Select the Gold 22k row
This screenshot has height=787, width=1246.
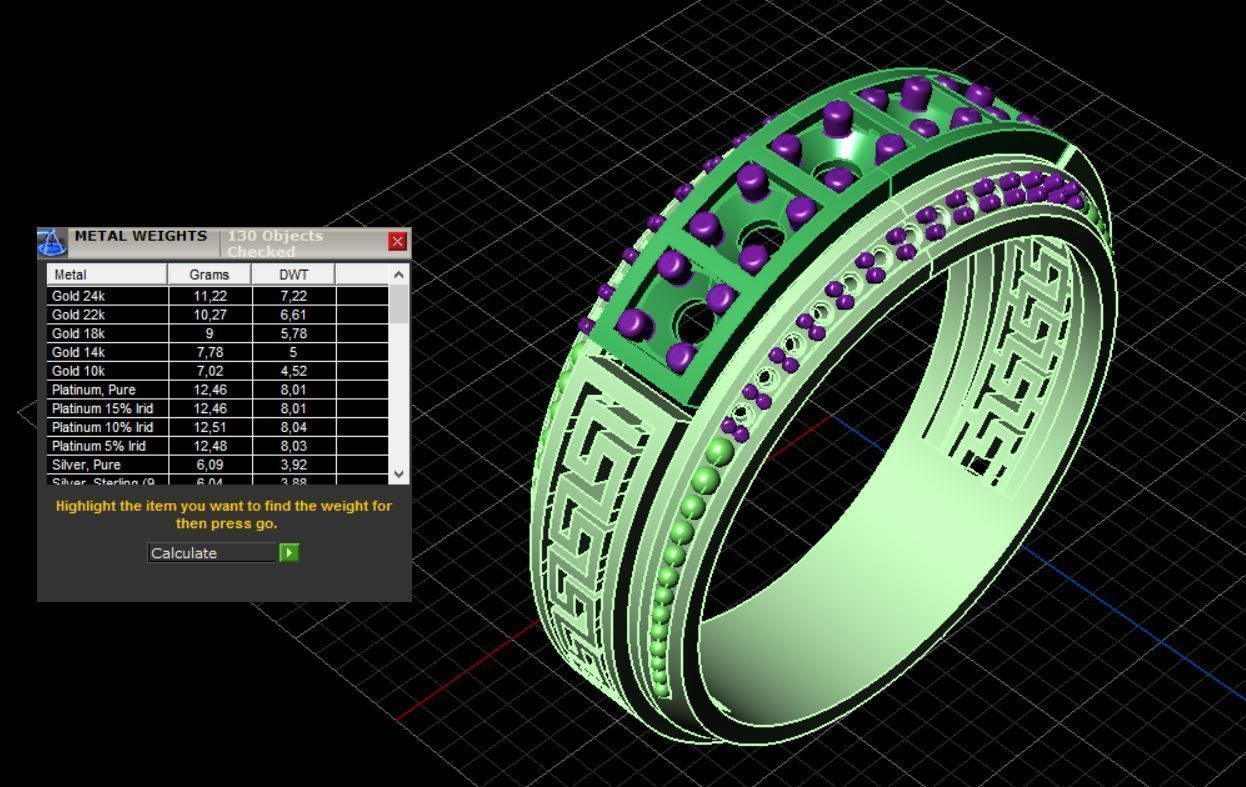click(218, 315)
